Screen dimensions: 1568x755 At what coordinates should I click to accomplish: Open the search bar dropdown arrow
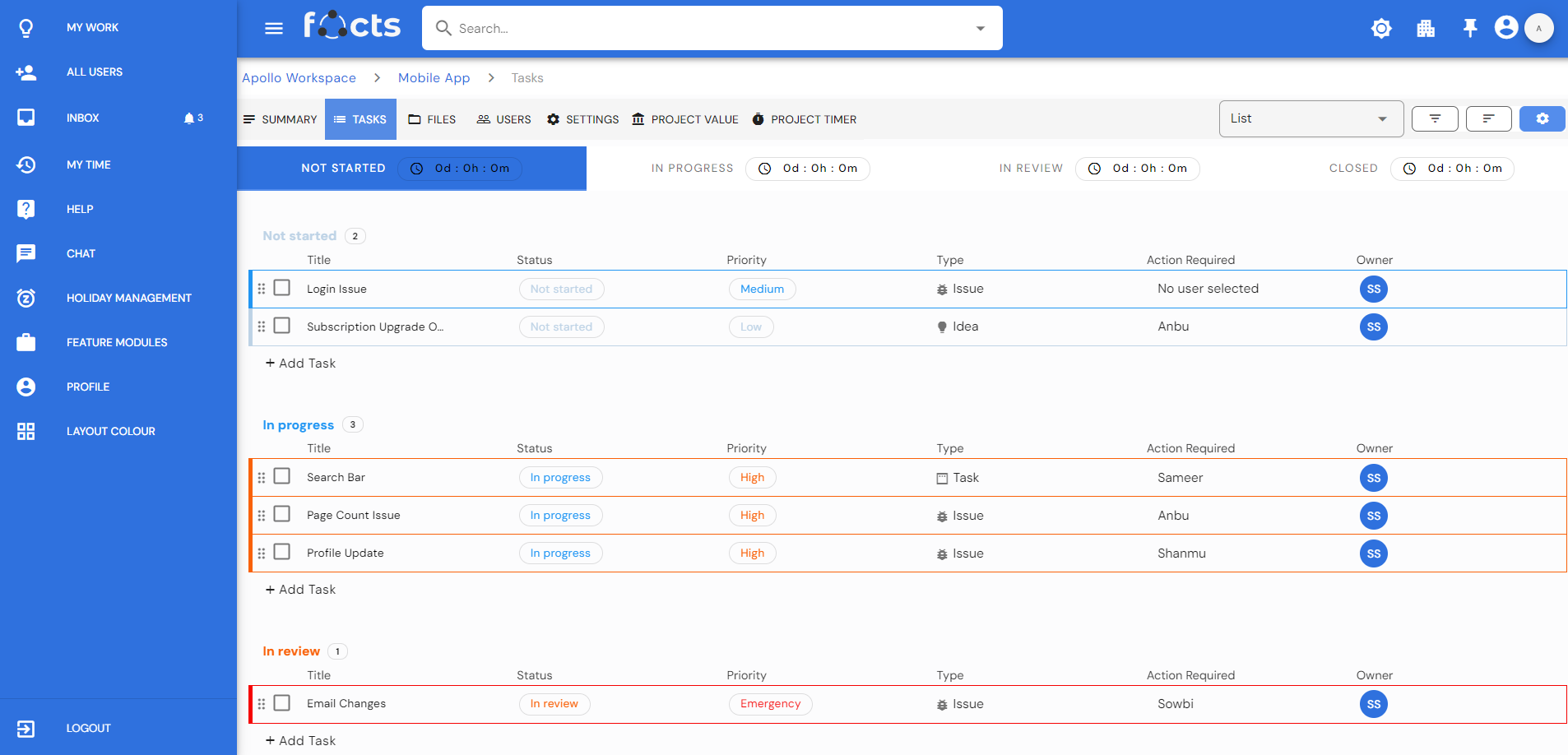(980, 29)
